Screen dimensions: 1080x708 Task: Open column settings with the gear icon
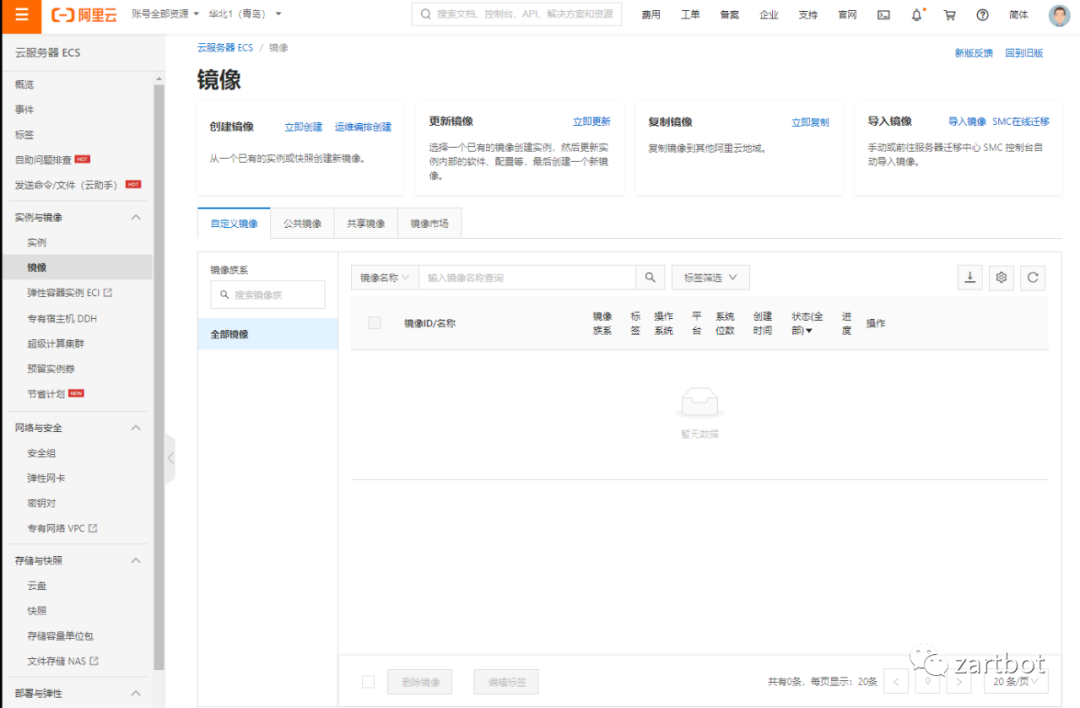[1001, 277]
